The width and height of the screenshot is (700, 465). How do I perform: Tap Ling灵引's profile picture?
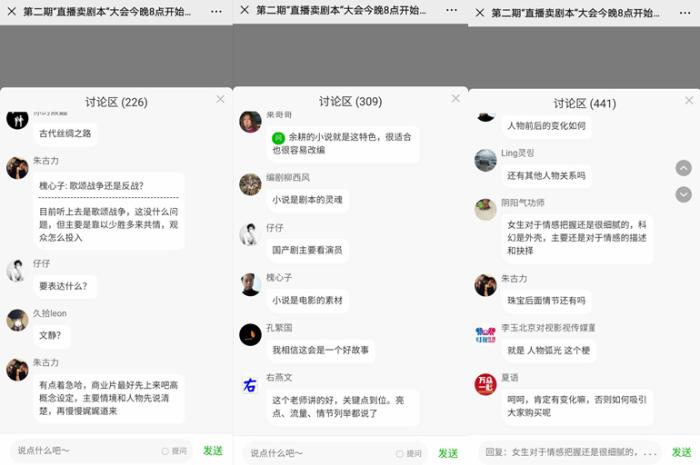(485, 160)
